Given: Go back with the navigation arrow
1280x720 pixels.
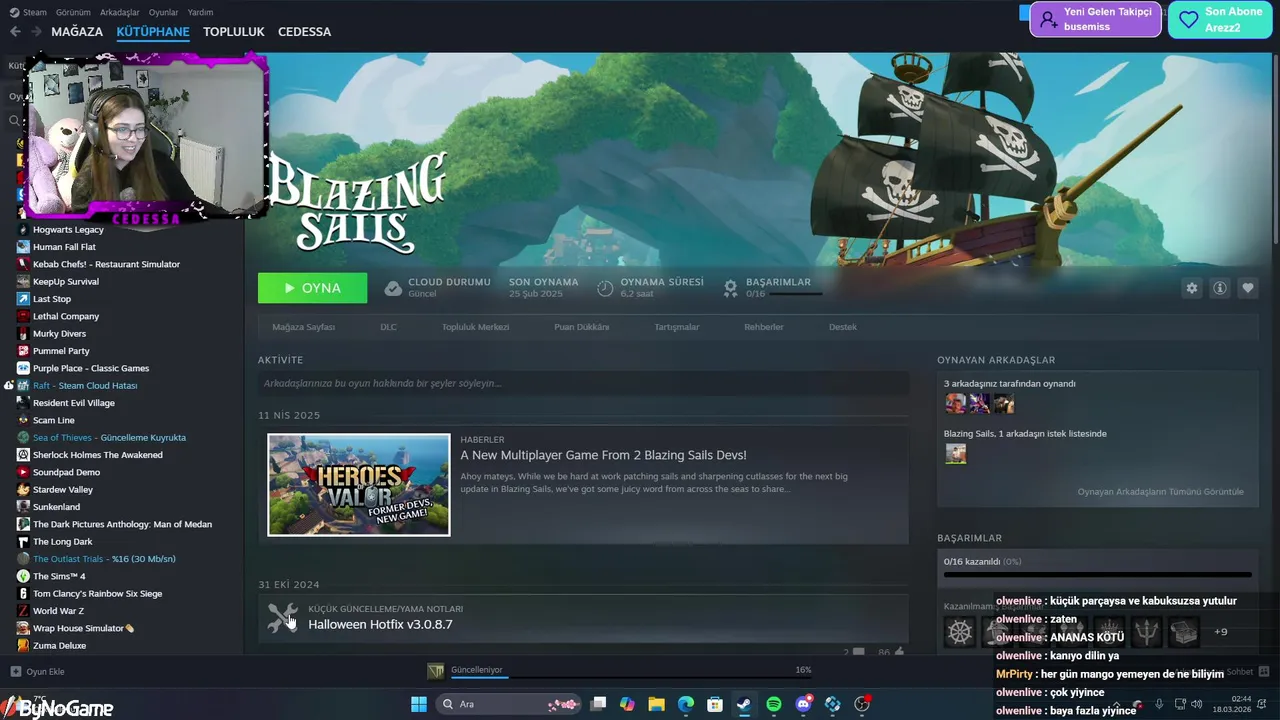Looking at the screenshot, I should pos(15,32).
